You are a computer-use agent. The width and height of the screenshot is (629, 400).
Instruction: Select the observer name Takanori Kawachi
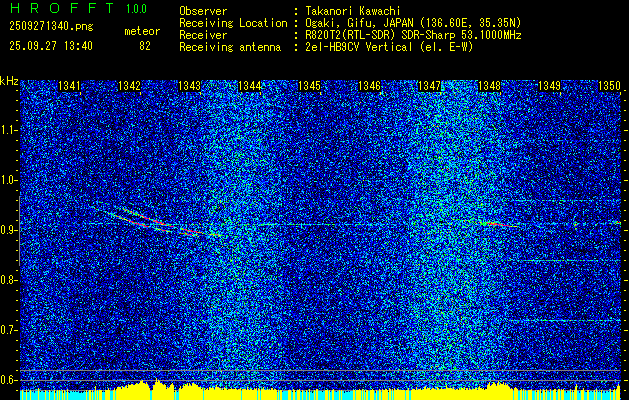pyautogui.click(x=351, y=11)
